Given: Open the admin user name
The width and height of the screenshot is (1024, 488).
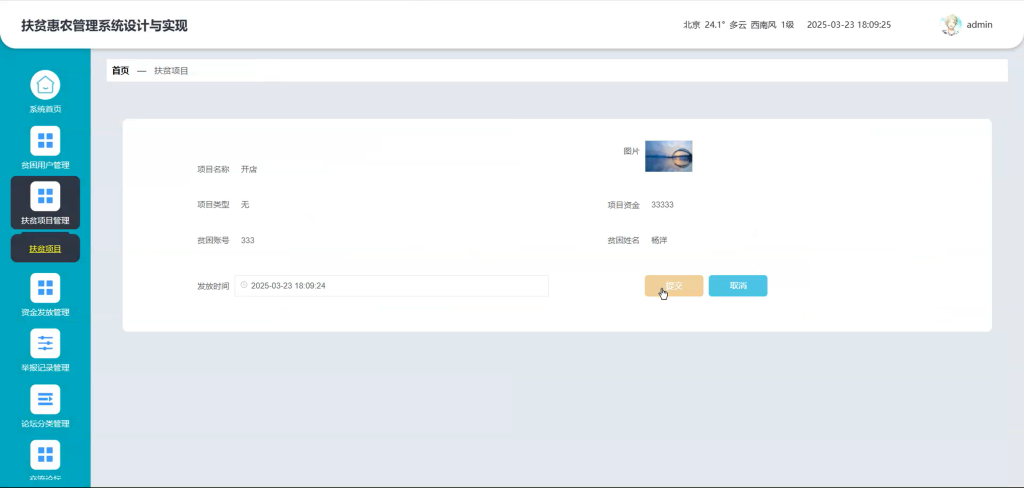Looking at the screenshot, I should [x=980, y=25].
